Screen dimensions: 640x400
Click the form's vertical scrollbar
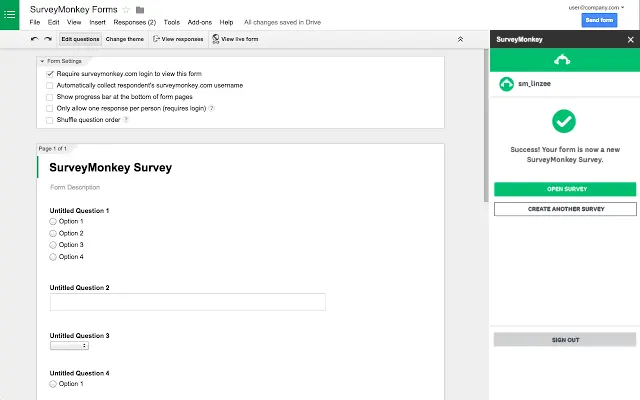coord(486,125)
